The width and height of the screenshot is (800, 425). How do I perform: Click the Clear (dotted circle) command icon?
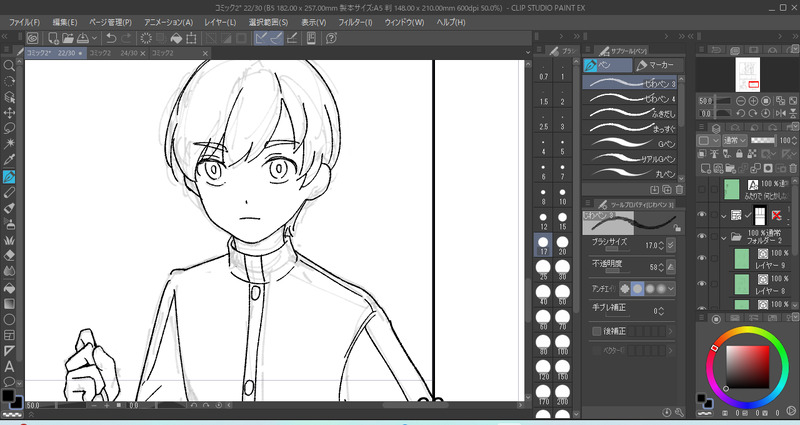click(x=146, y=38)
